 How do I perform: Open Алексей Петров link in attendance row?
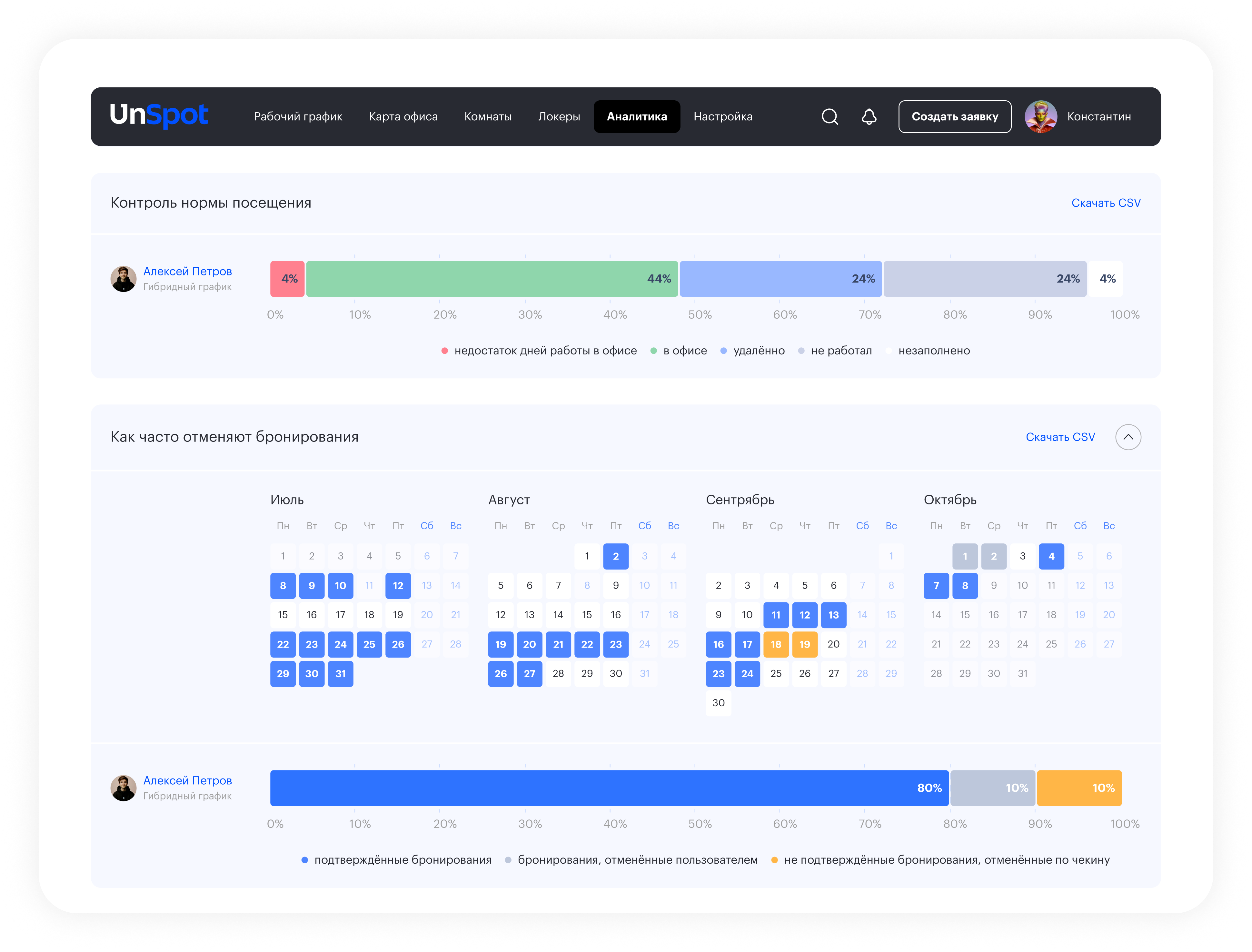187,272
